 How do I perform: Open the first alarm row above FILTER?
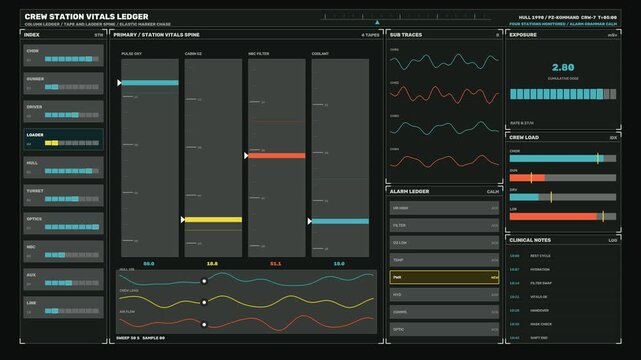click(444, 208)
